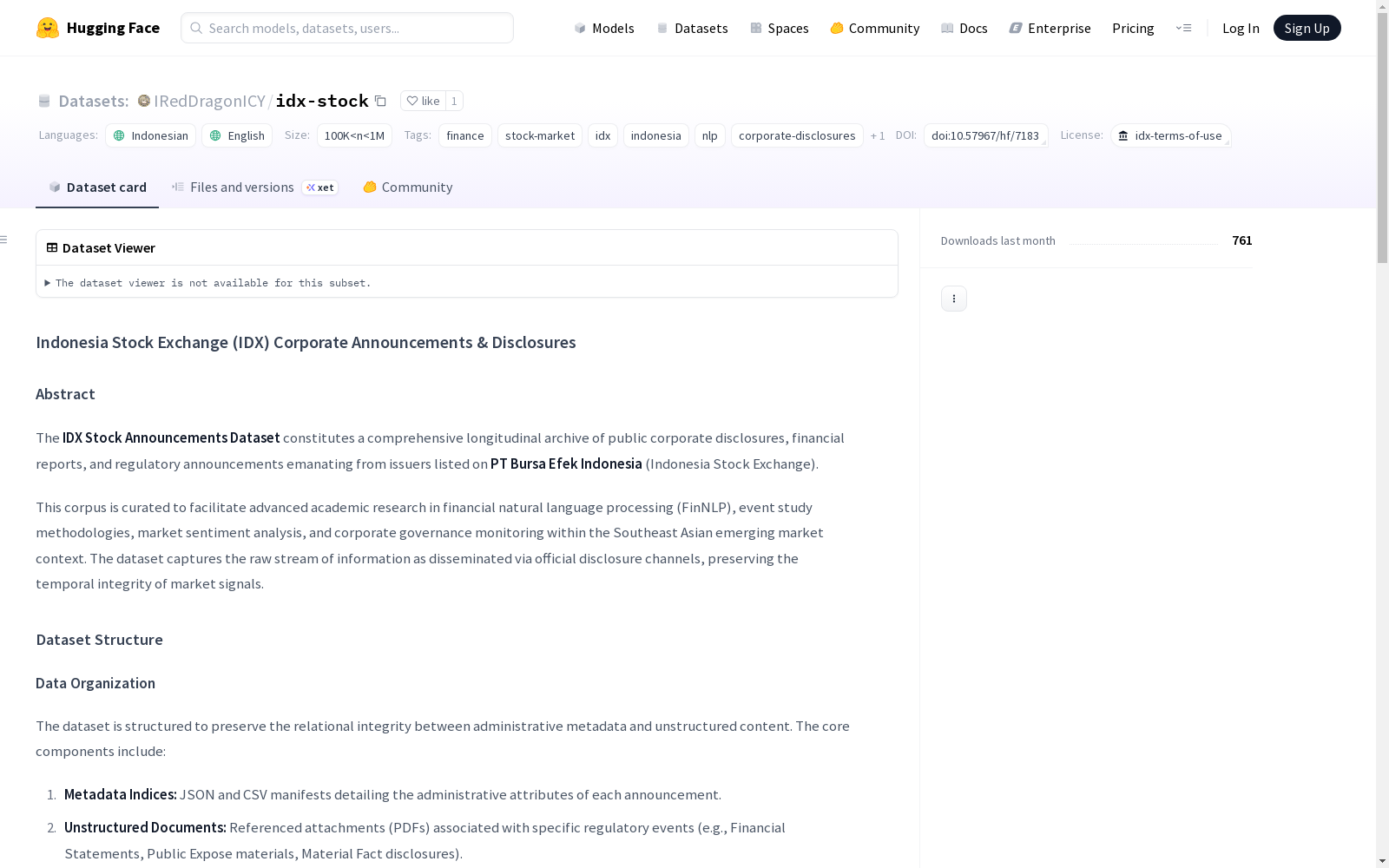Click the idx-stock dataset title link
Image resolution: width=1389 pixels, height=868 pixels.
[322, 101]
